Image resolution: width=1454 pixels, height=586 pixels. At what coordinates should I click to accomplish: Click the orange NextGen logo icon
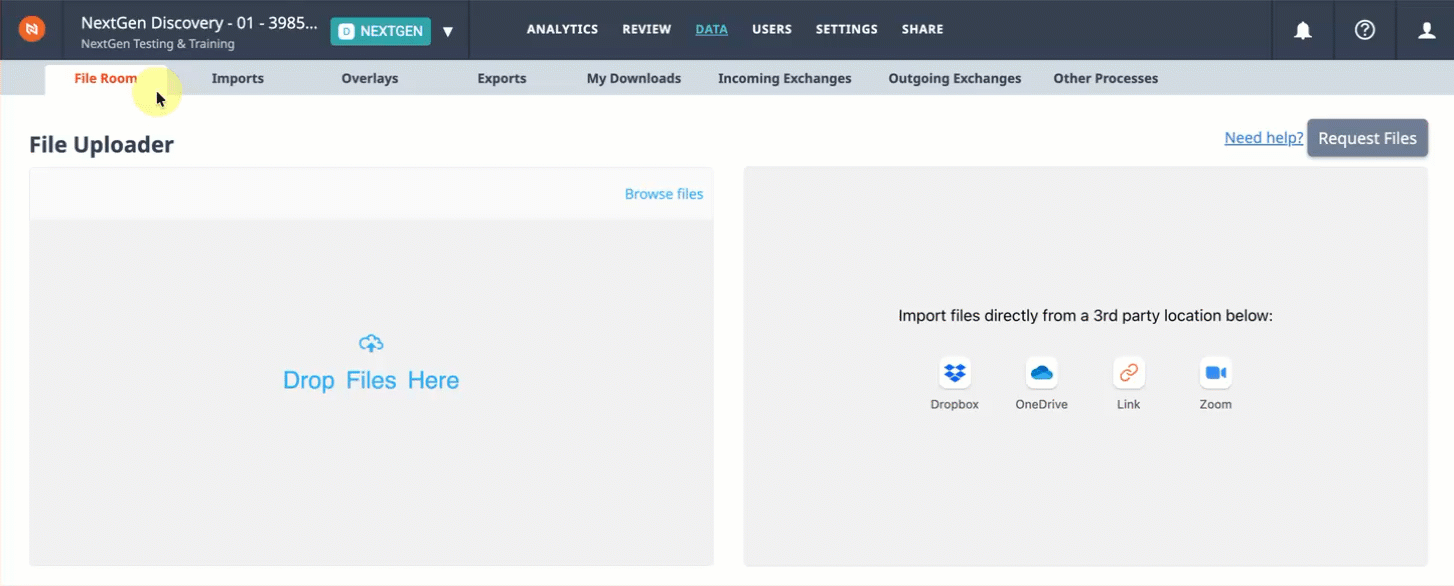[32, 30]
